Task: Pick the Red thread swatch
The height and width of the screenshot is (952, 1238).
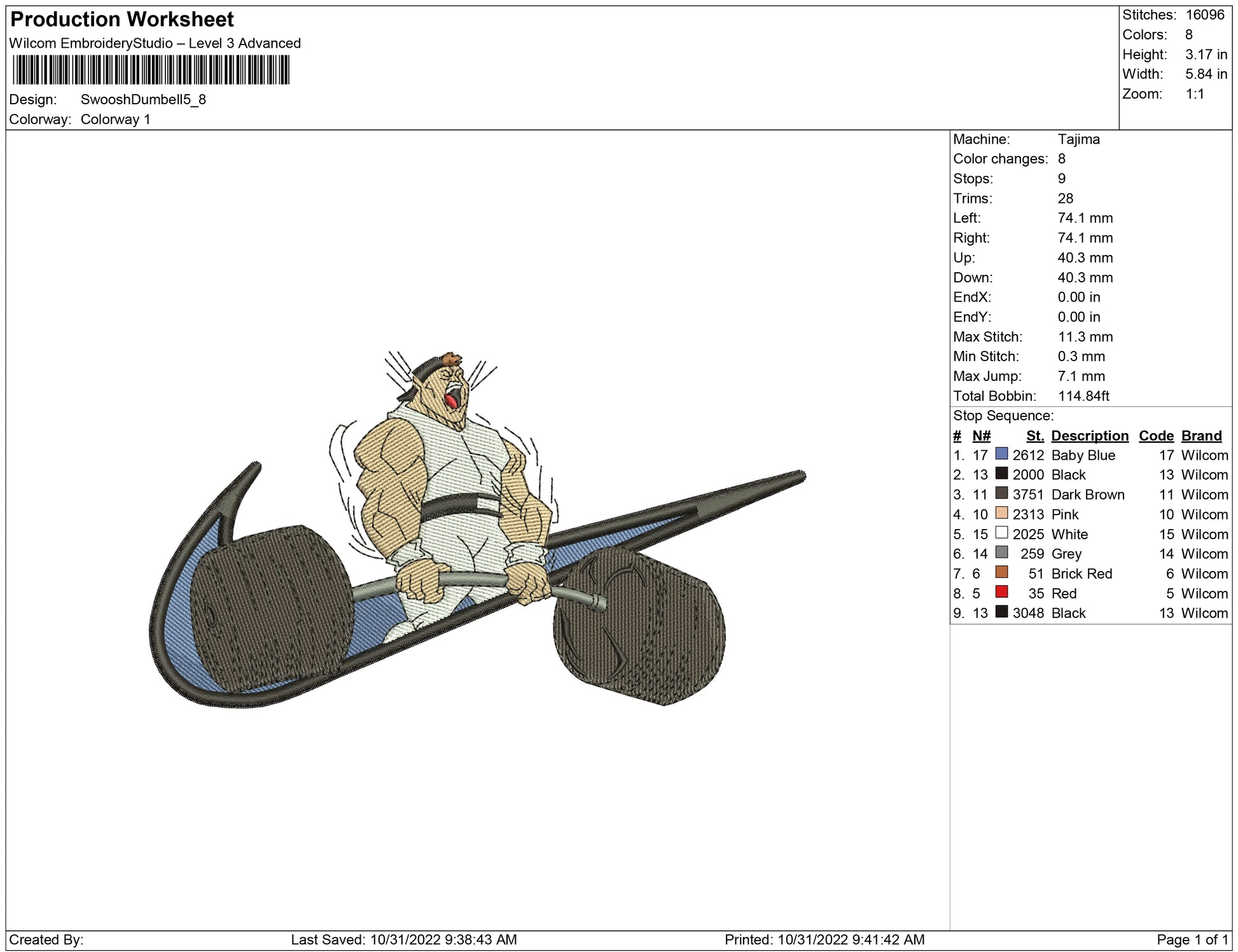Action: click(1001, 592)
